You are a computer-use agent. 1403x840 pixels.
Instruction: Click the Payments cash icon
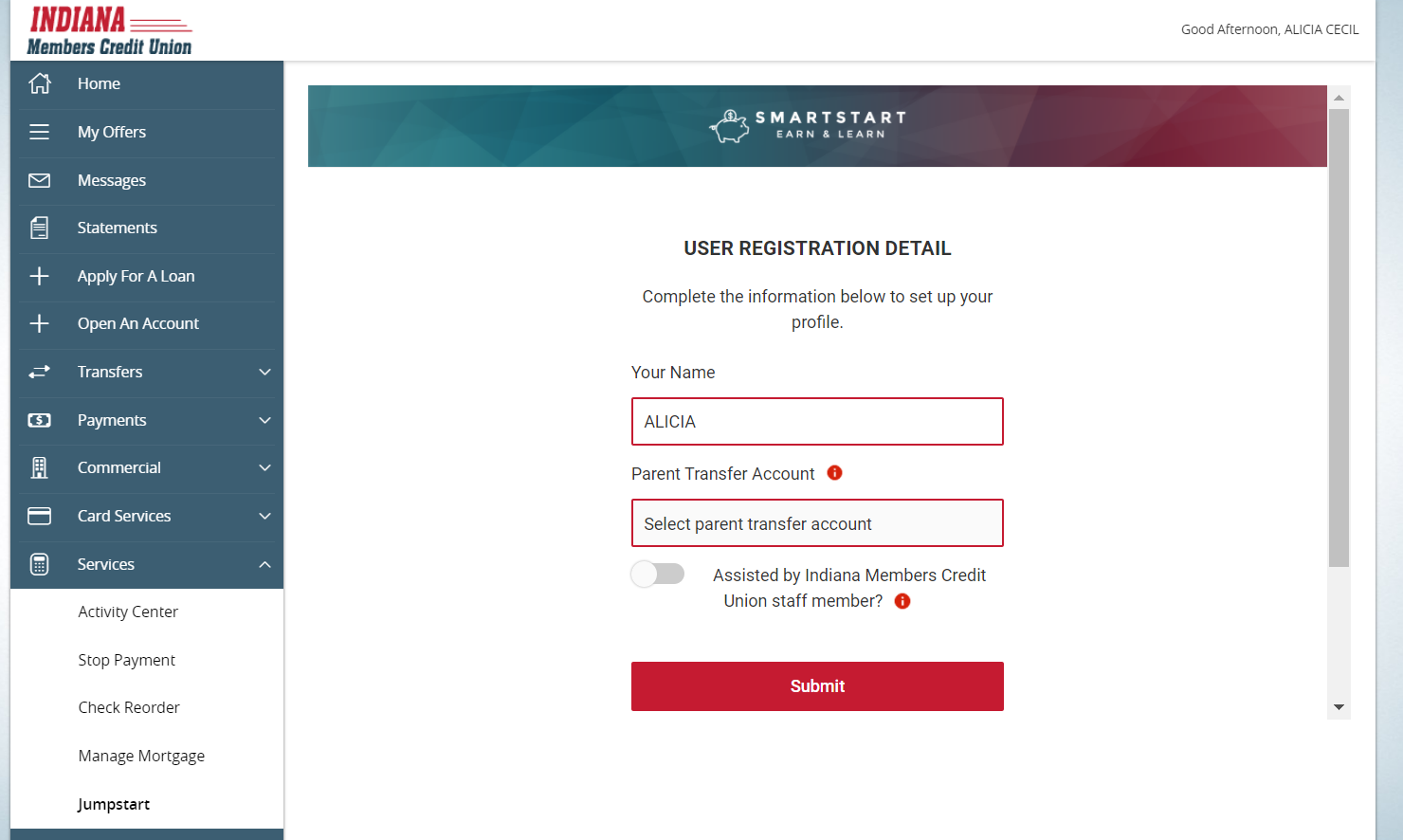click(x=40, y=420)
